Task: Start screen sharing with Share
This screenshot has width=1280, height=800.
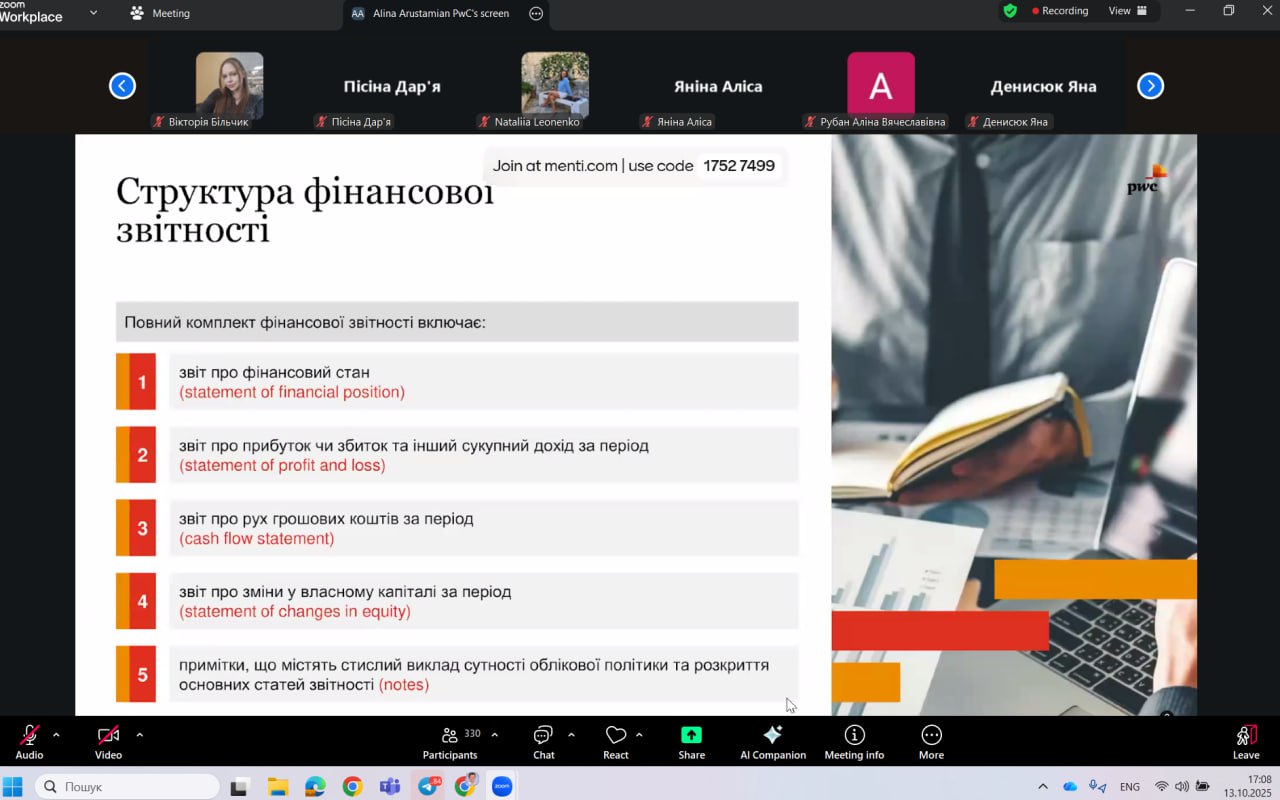Action: pos(691,741)
